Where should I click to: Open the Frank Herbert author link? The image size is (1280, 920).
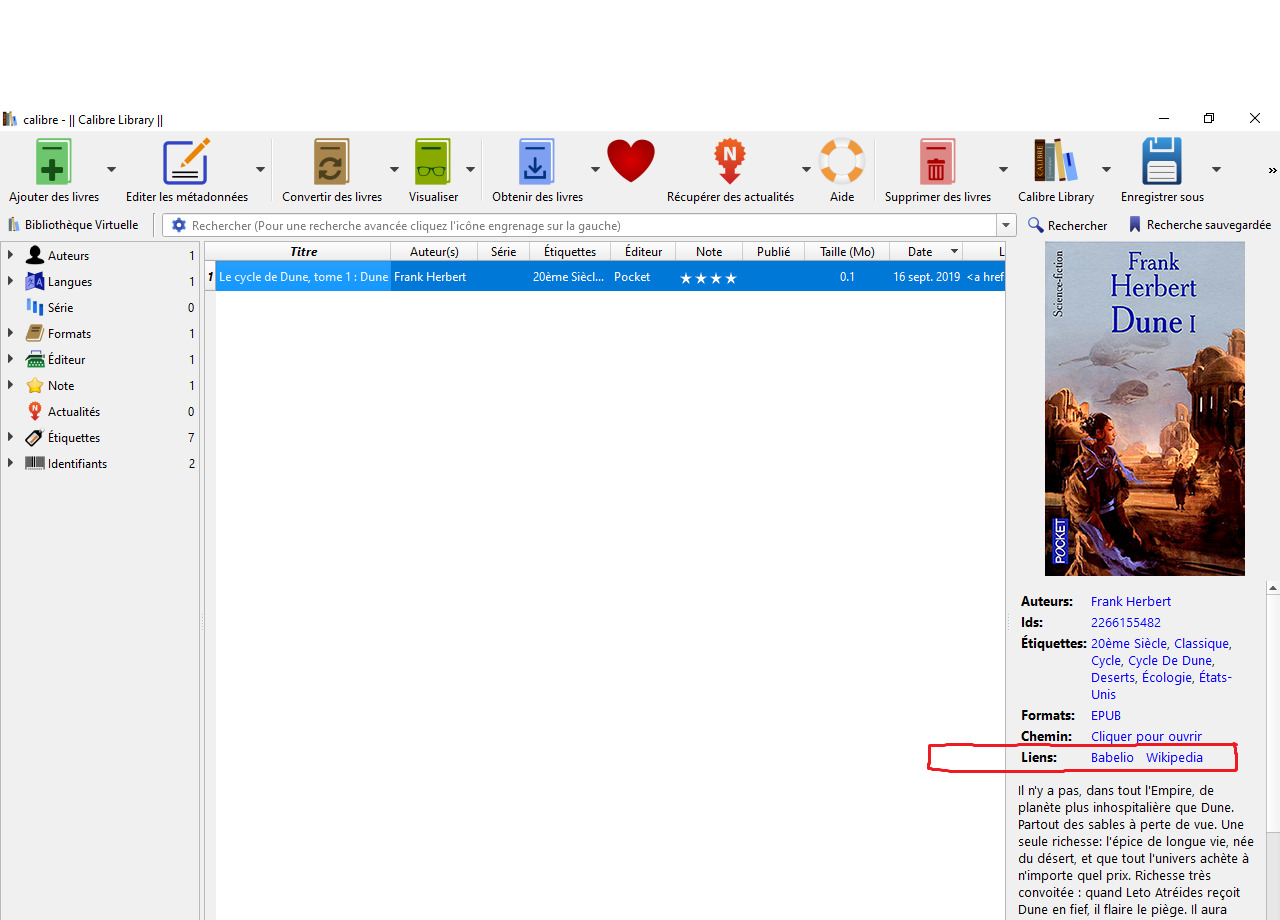pos(1131,602)
